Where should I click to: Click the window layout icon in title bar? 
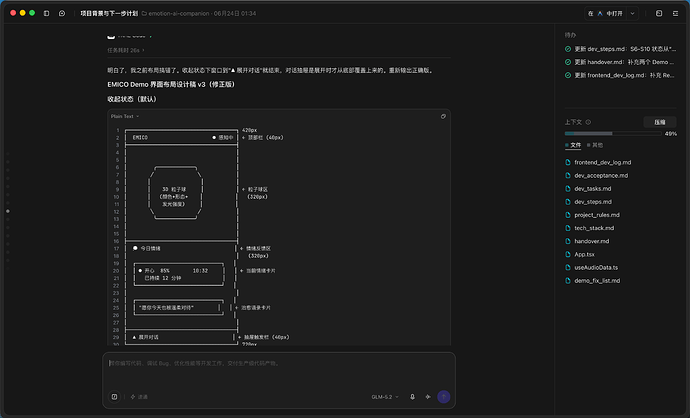click(x=659, y=13)
